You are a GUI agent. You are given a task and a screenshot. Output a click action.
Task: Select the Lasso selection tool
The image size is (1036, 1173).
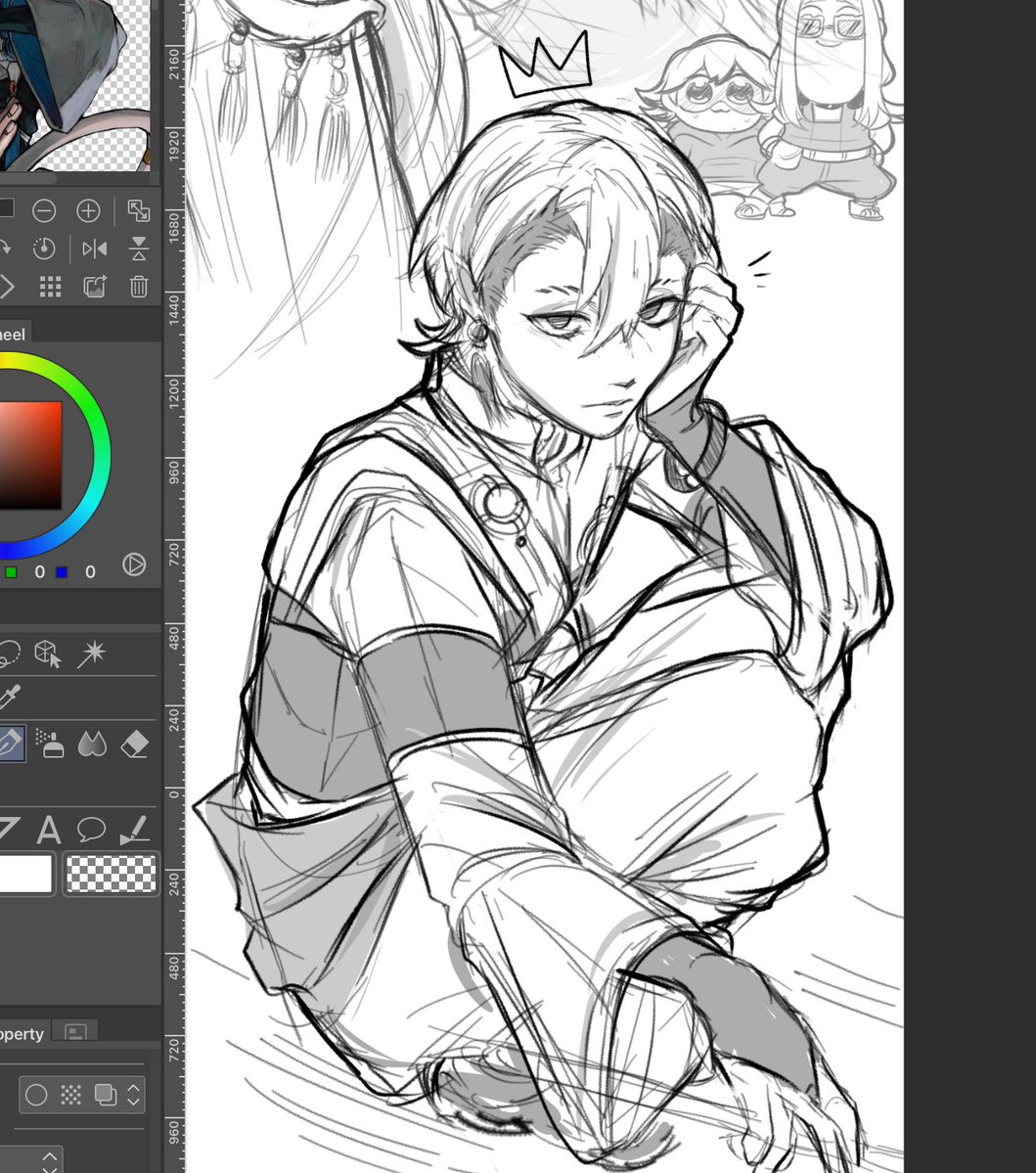(9, 654)
